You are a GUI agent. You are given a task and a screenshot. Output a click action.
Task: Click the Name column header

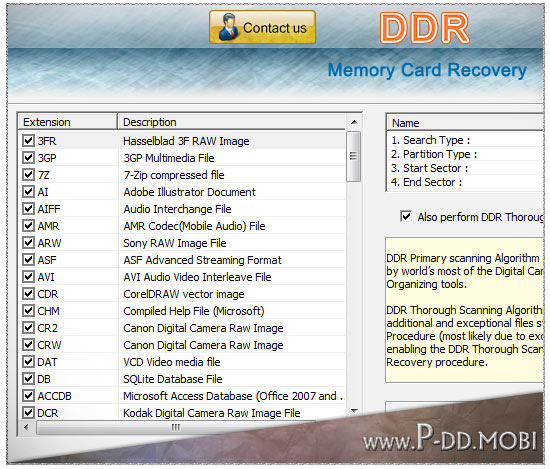[x=465, y=123]
